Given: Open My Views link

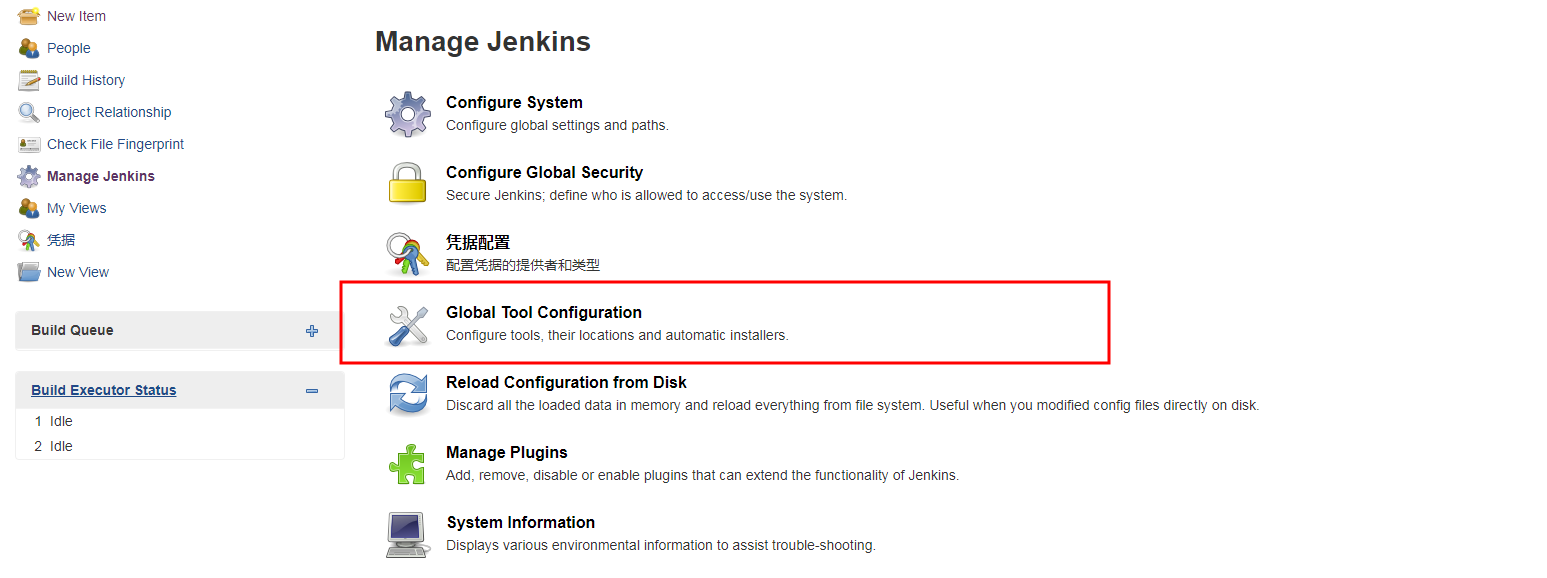Looking at the screenshot, I should click(77, 208).
